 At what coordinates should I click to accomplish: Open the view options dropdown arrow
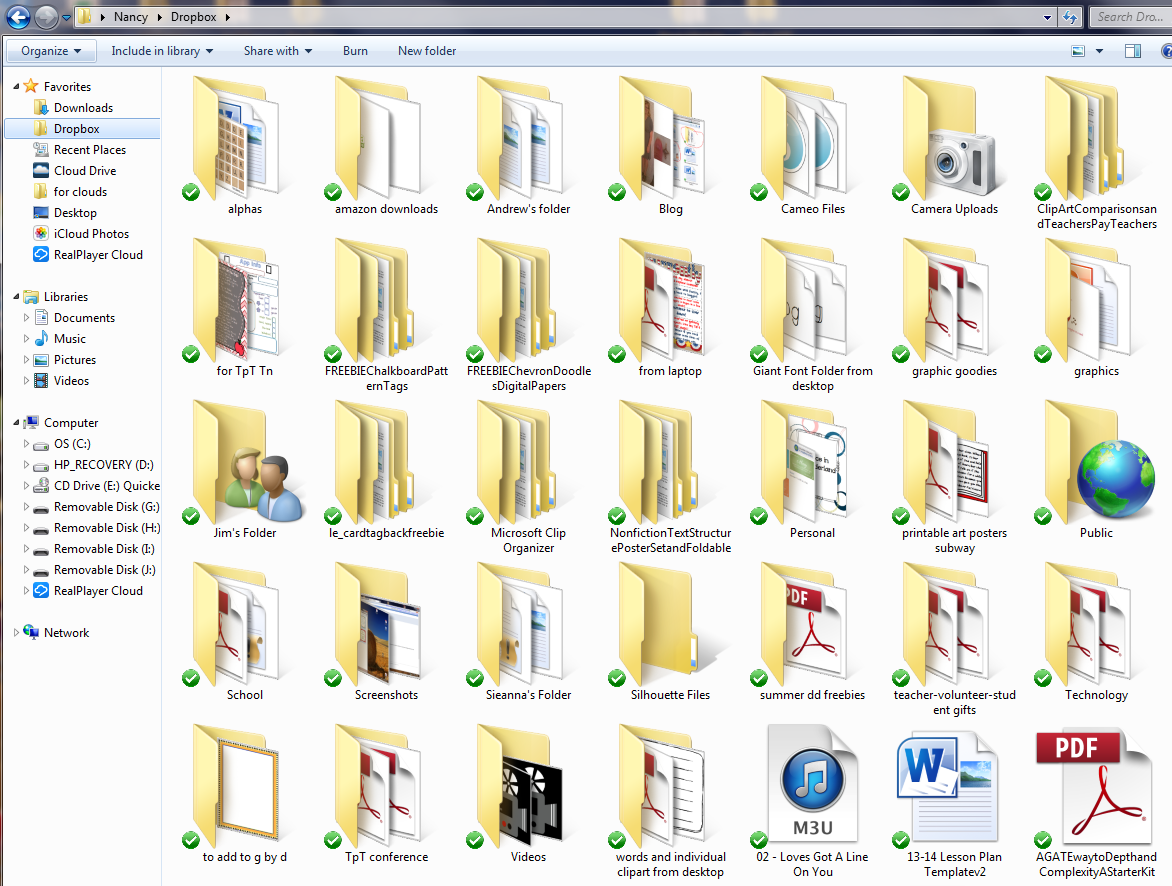point(1099,51)
